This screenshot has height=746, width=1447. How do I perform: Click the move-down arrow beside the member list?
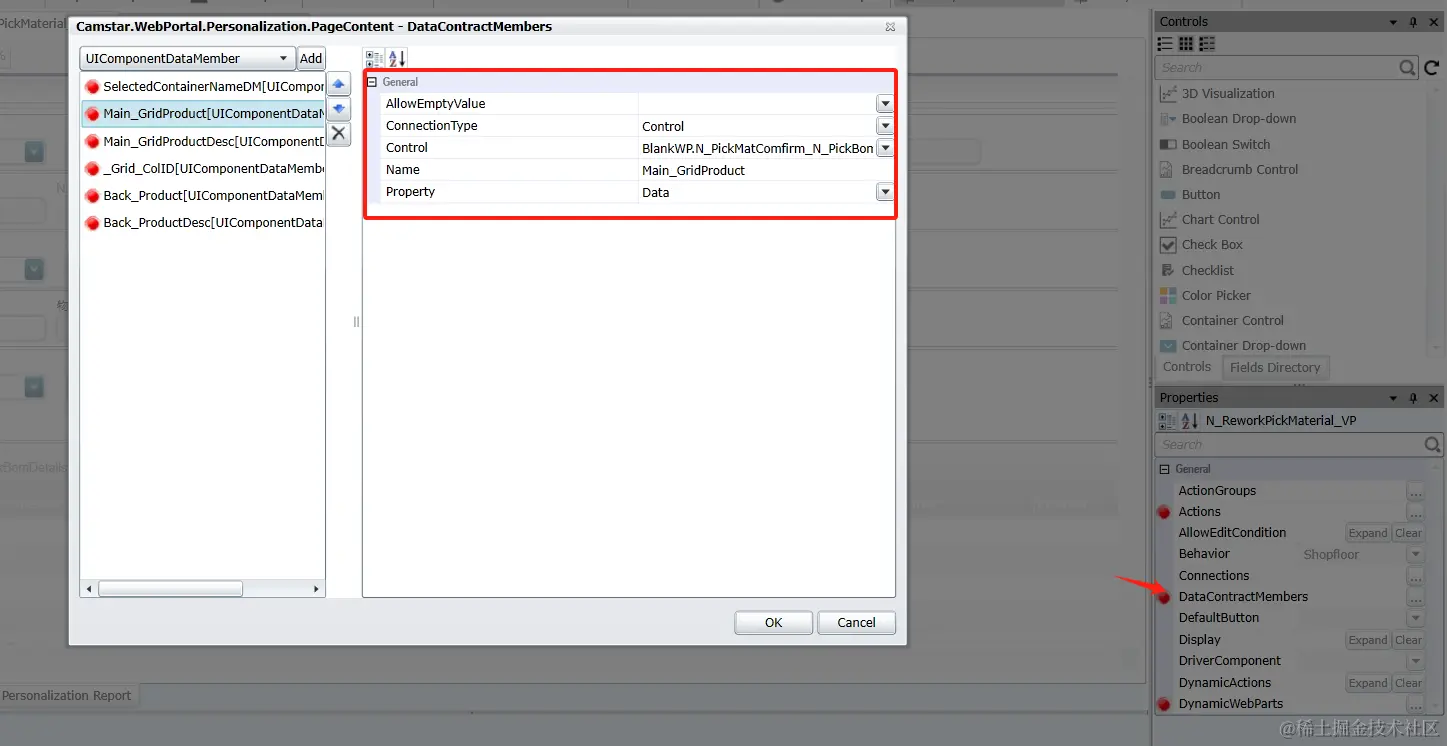tap(339, 109)
